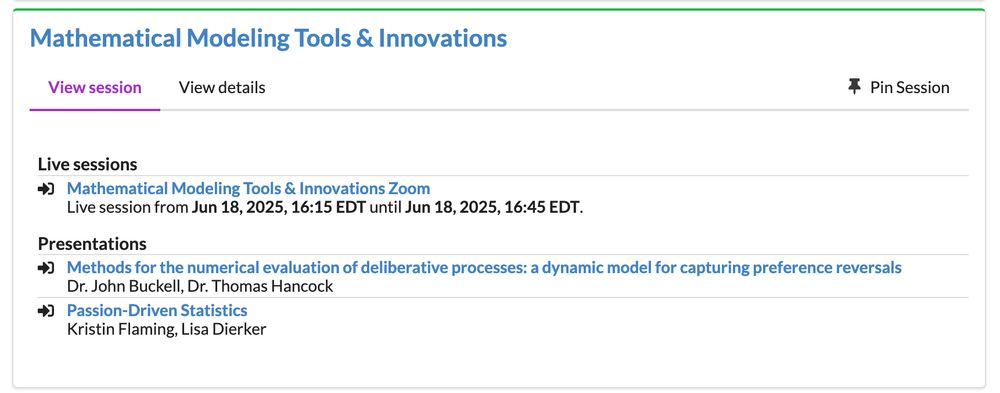Join the Mathematical Modeling Tools & Innovations Zoom link
This screenshot has height=393, width=1000.
pos(249,188)
